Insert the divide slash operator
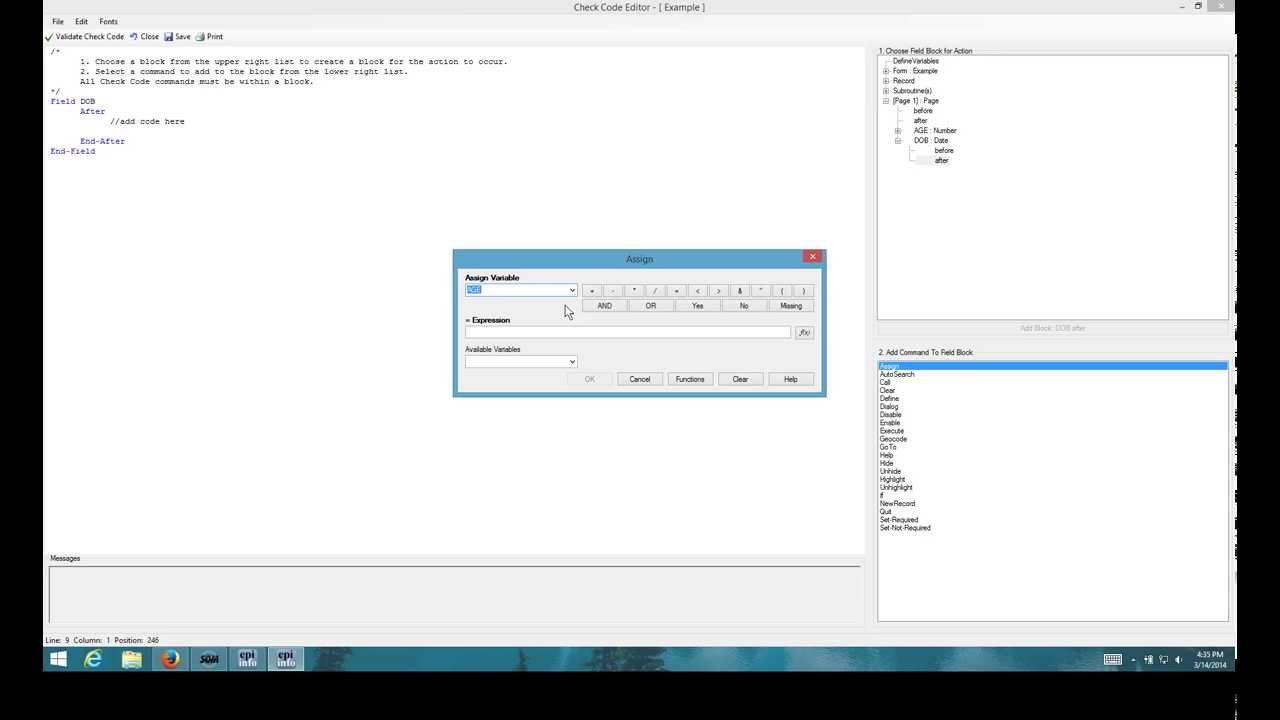 [655, 291]
